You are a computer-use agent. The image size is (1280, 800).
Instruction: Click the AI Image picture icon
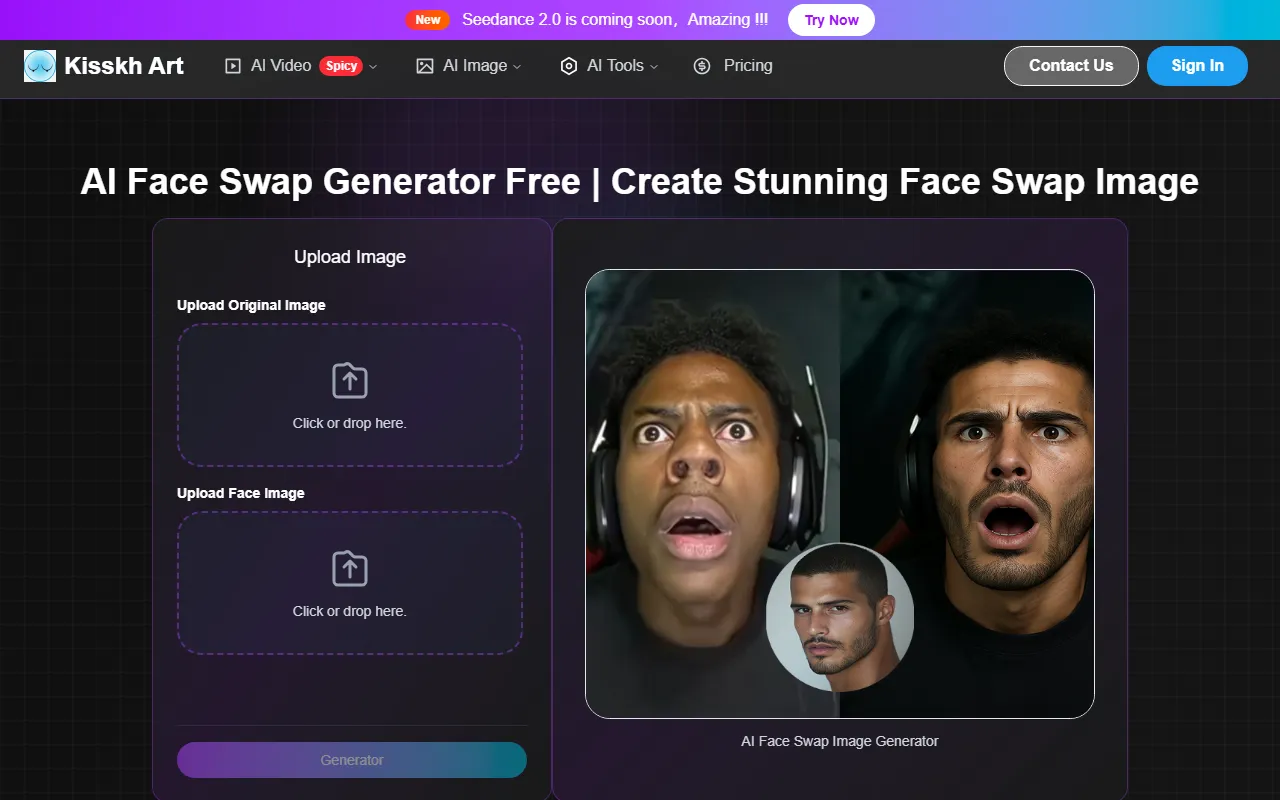coord(425,66)
